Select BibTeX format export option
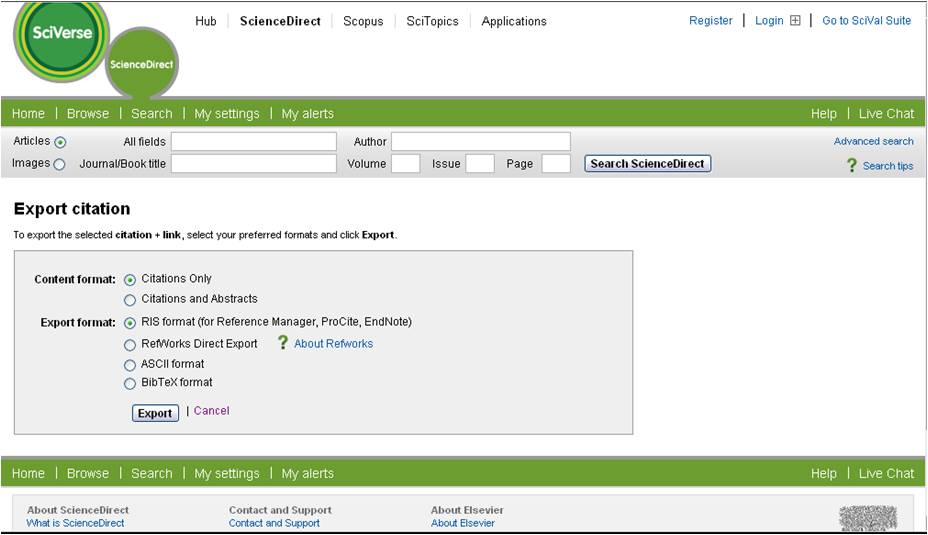Viewport: 928px width, 535px height. click(x=130, y=384)
